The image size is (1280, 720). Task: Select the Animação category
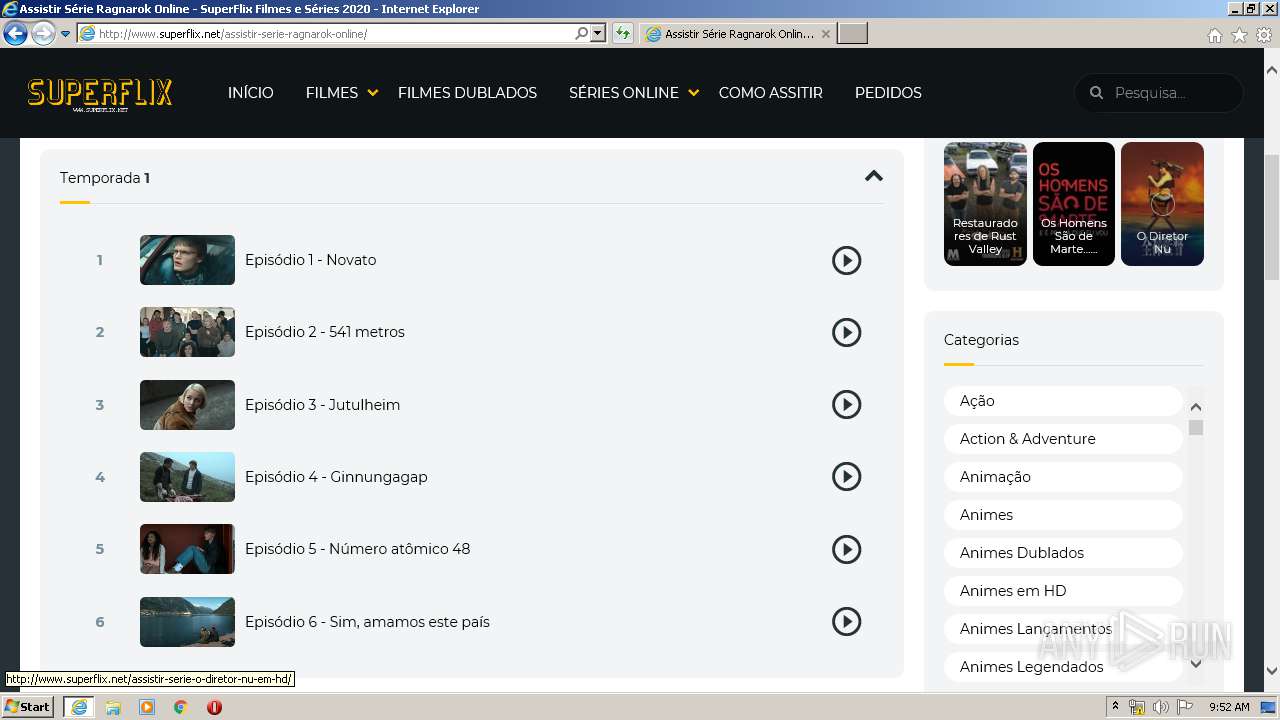pyautogui.click(x=1063, y=477)
